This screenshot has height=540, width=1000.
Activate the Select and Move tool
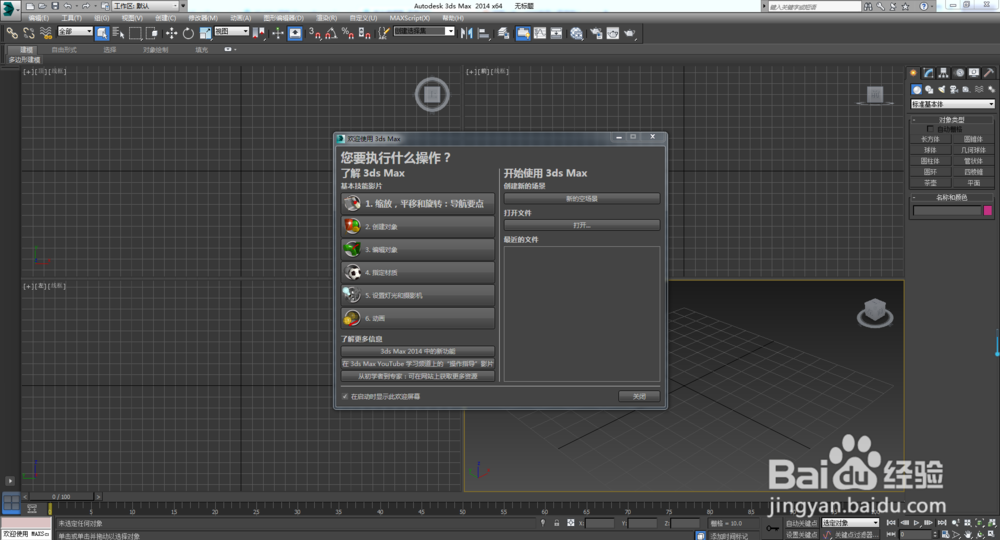(x=171, y=33)
